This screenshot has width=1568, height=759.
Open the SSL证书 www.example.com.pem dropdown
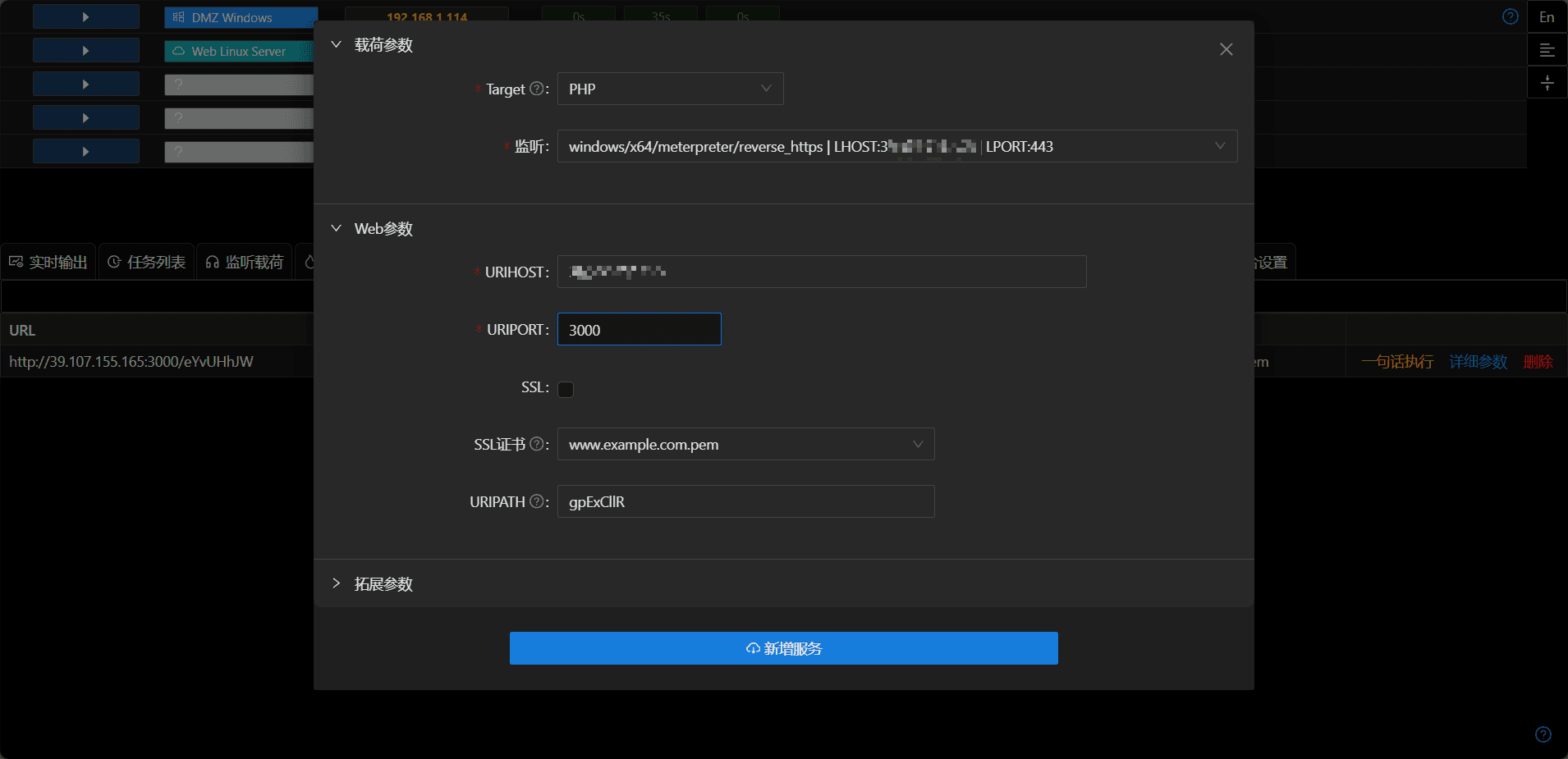(746, 444)
